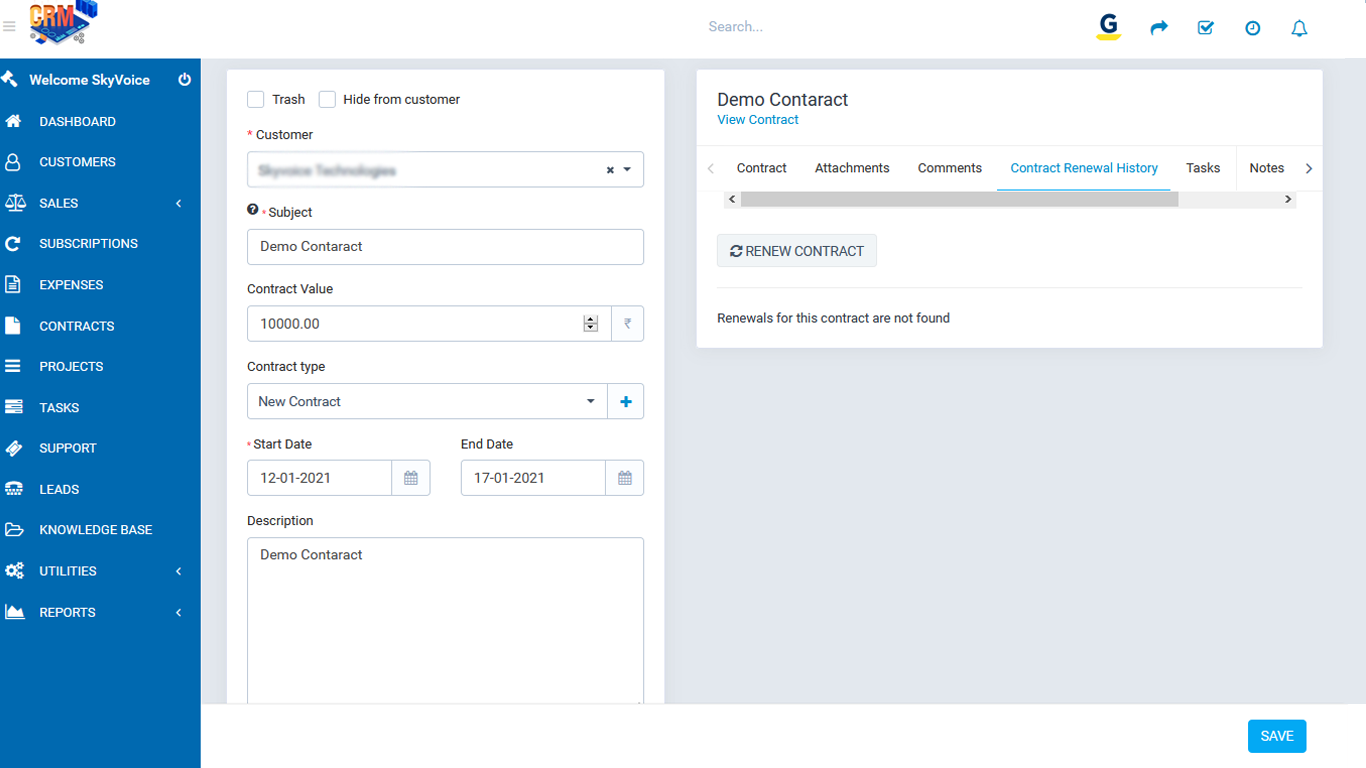Viewport: 1366px width, 768px height.
Task: Click the plus icon to add contract type
Action: click(626, 401)
